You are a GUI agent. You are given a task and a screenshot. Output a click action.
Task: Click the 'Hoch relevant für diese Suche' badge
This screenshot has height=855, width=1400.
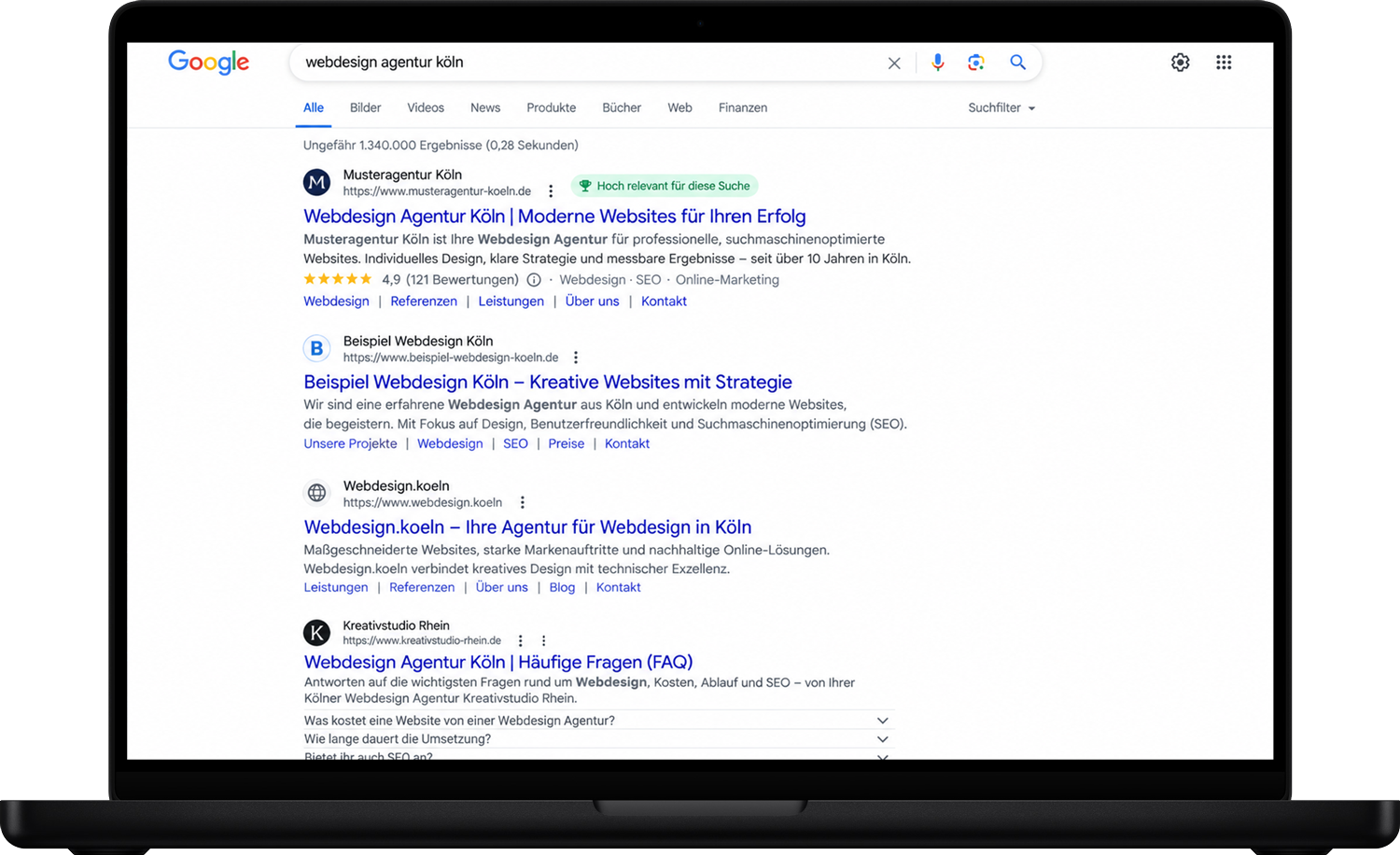(665, 186)
